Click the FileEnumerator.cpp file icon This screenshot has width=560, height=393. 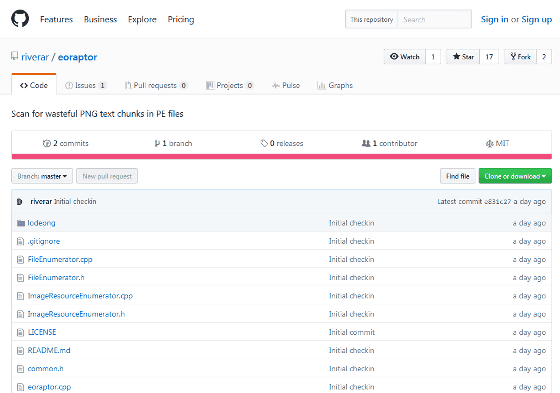click(20, 260)
